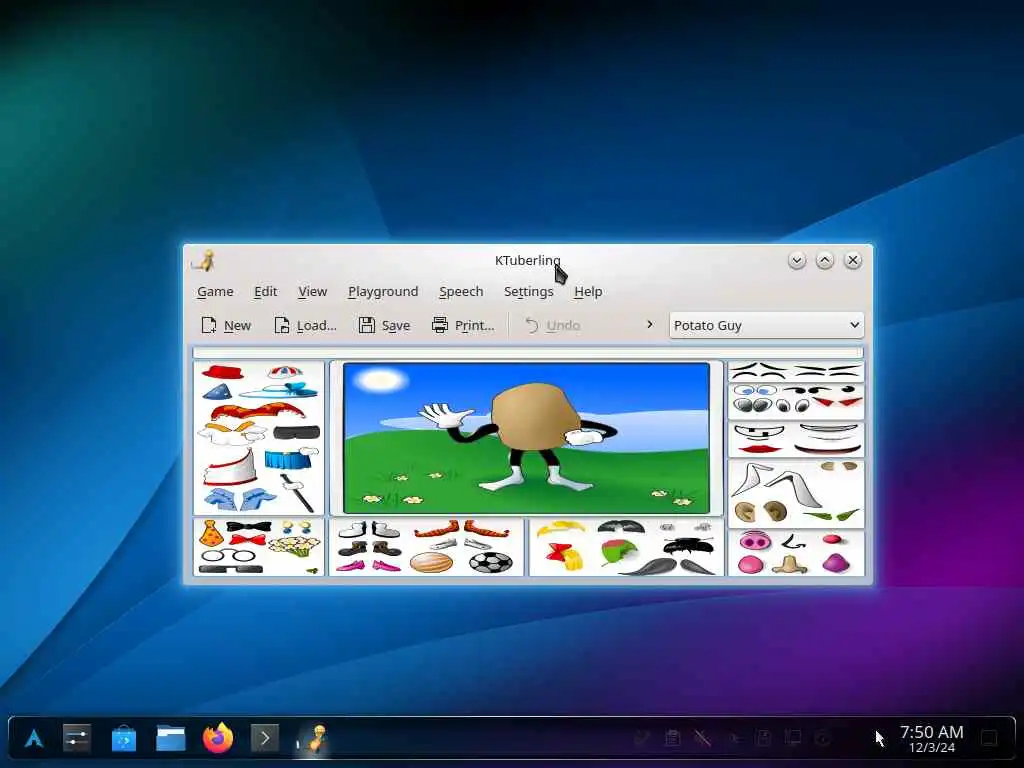Open the Edit menu
The width and height of the screenshot is (1024, 768).
pyautogui.click(x=265, y=291)
